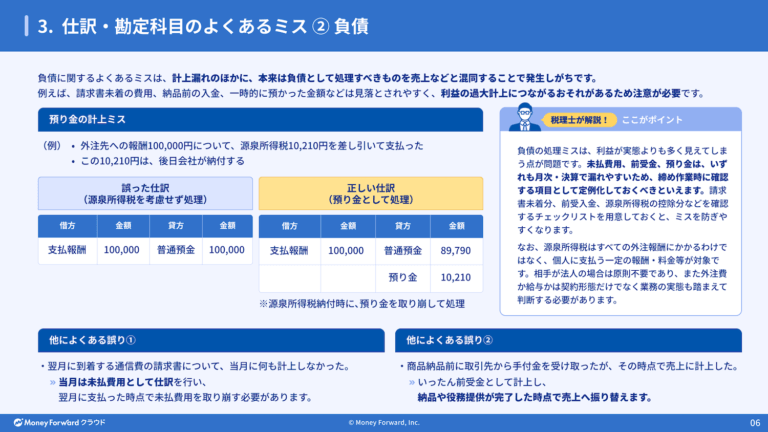Click the 他によくある誤り① header bar
Screen dimensions: 768x432
click(211, 340)
